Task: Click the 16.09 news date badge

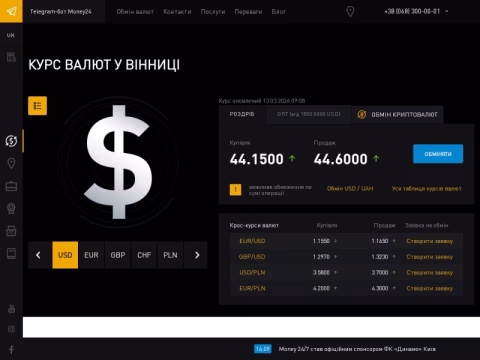Action: (x=263, y=349)
